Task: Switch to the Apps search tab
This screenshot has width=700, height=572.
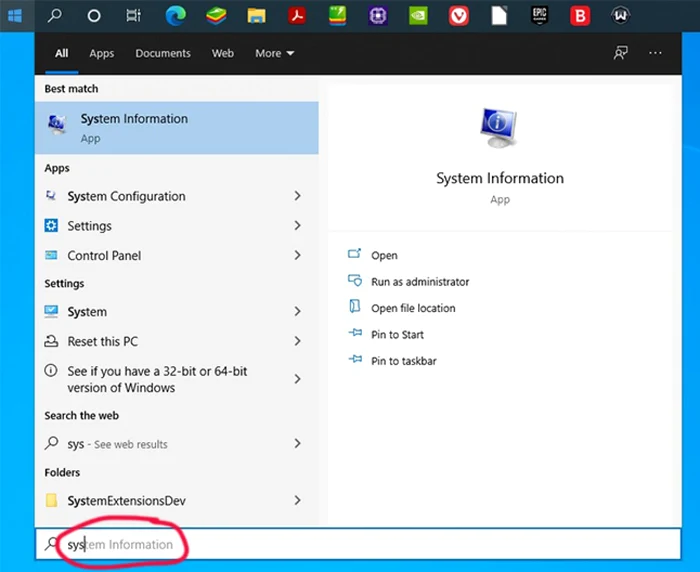Action: (x=101, y=53)
